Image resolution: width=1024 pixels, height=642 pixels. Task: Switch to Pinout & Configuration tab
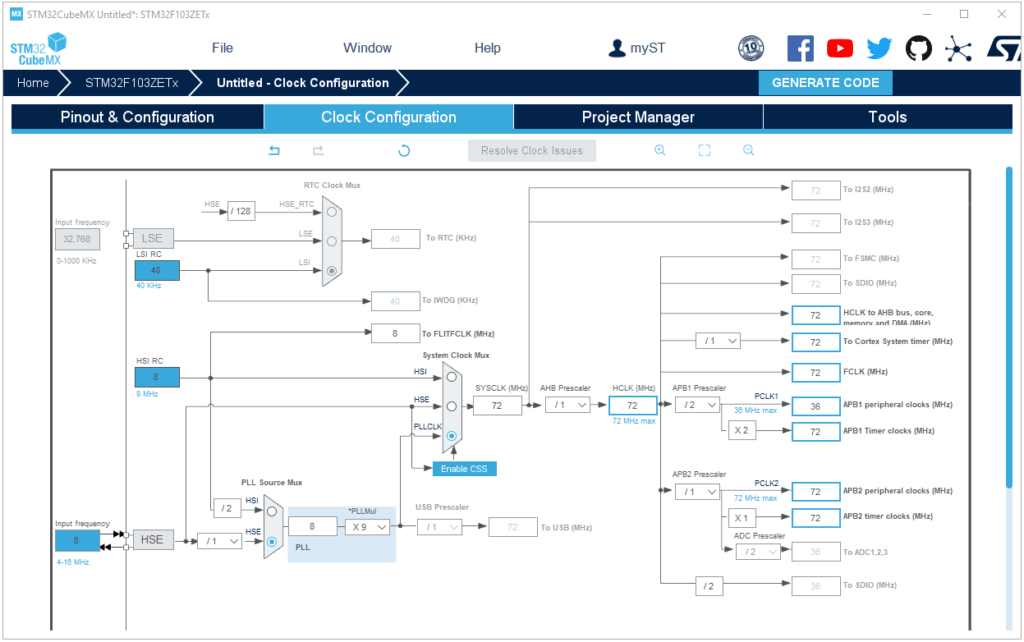click(x=137, y=117)
